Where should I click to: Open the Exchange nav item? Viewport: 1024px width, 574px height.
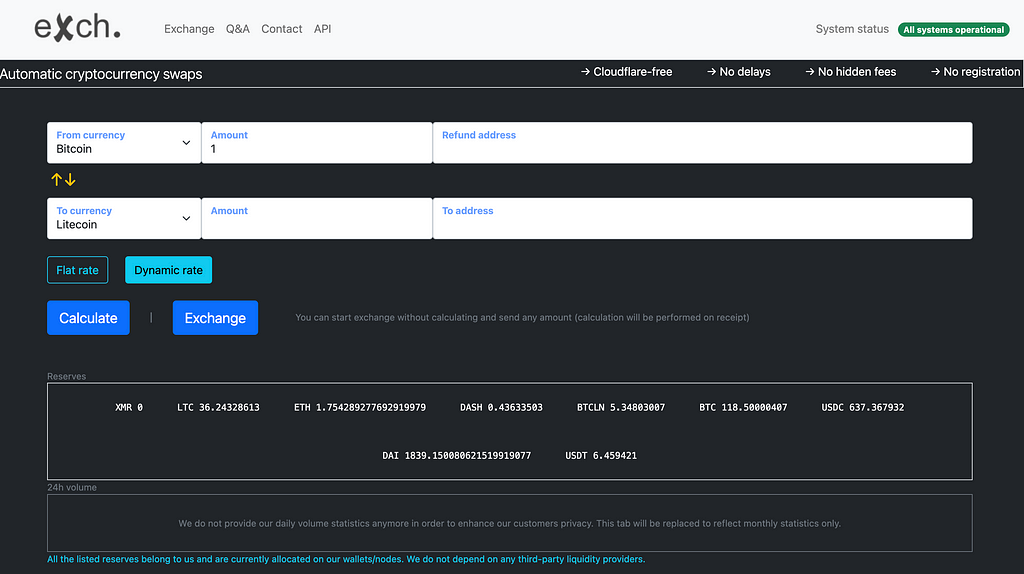[x=189, y=29]
